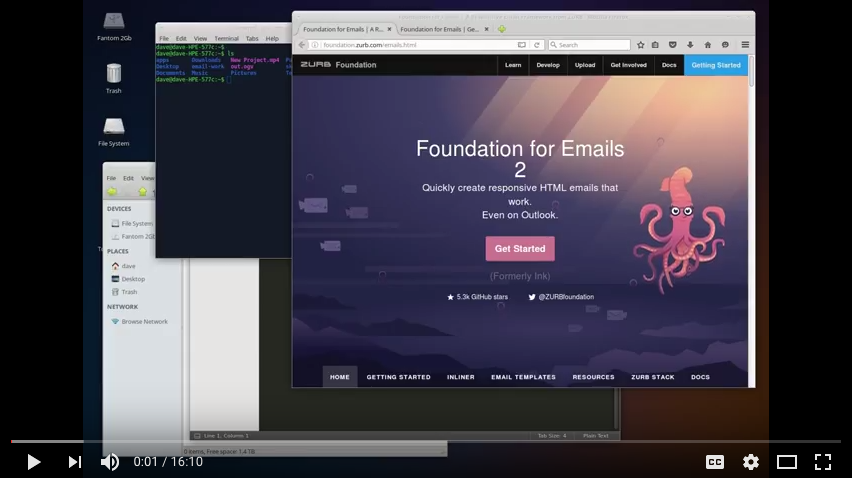Reload the Firefox page
Image resolution: width=852 pixels, height=478 pixels.
coord(536,45)
